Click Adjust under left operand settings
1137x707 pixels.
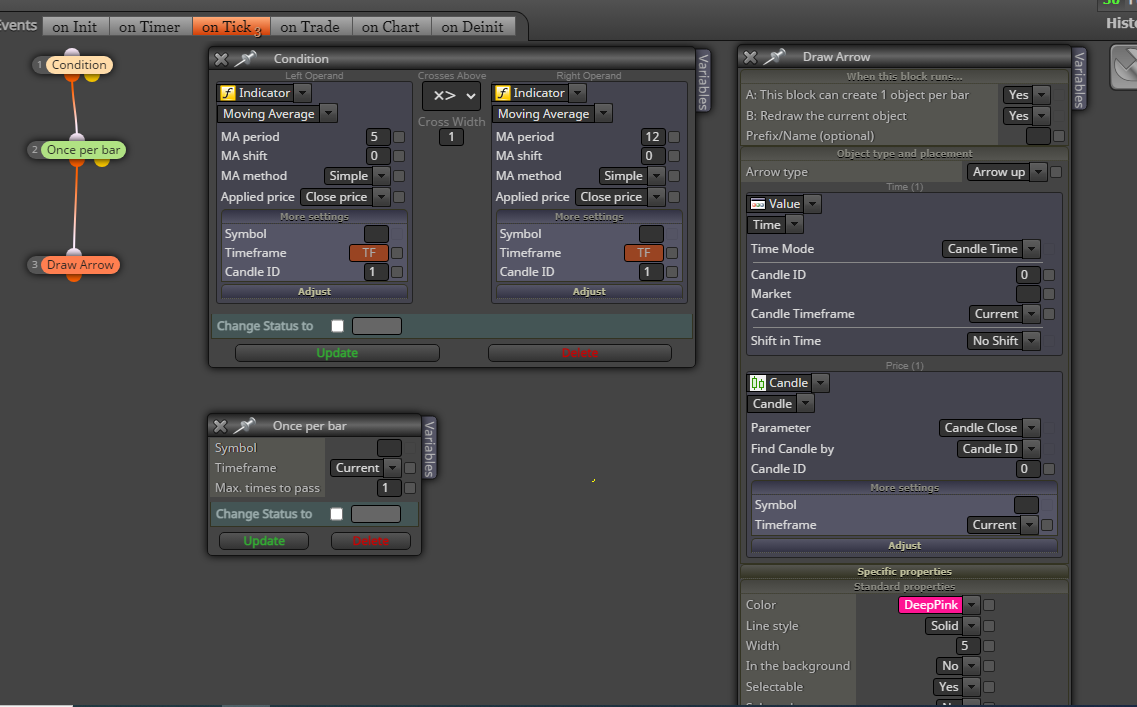tap(314, 292)
